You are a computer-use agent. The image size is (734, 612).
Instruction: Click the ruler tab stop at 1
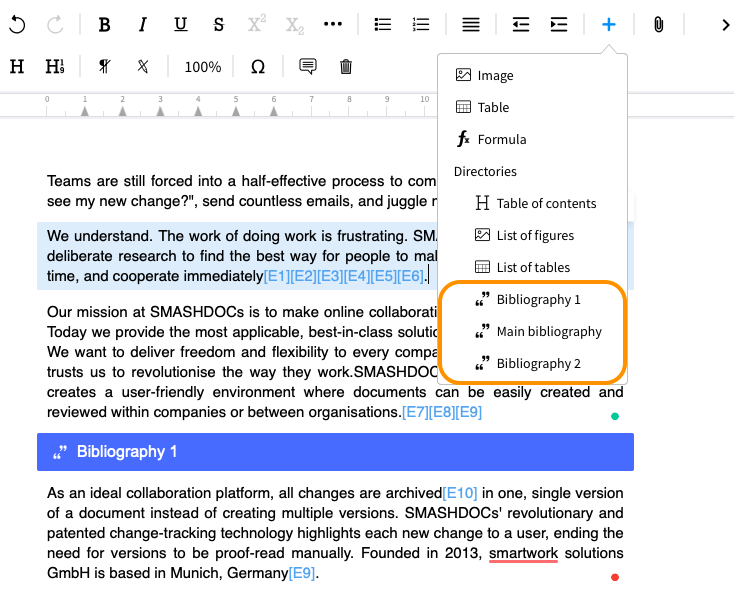tap(85, 111)
